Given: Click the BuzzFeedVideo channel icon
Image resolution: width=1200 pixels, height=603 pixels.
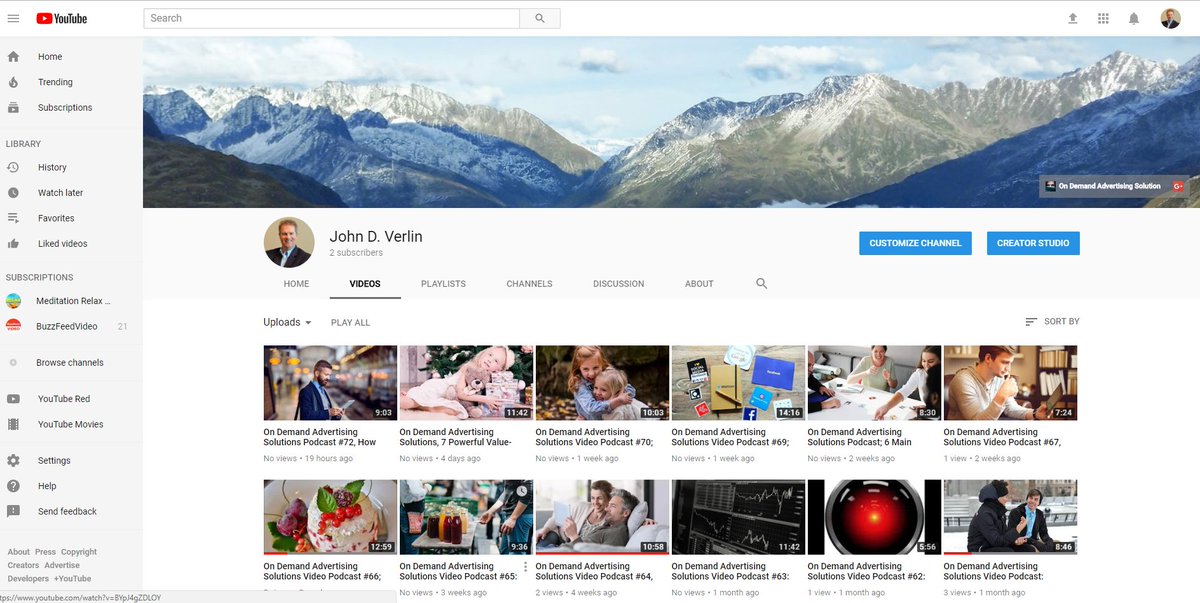Looking at the screenshot, I should coord(13,325).
